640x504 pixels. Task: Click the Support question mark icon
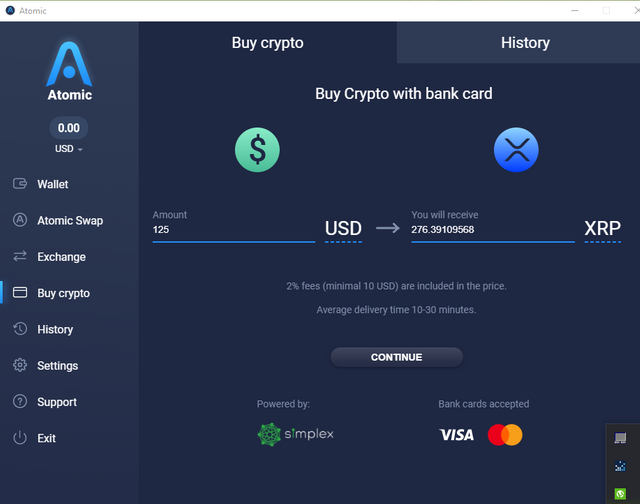click(20, 401)
